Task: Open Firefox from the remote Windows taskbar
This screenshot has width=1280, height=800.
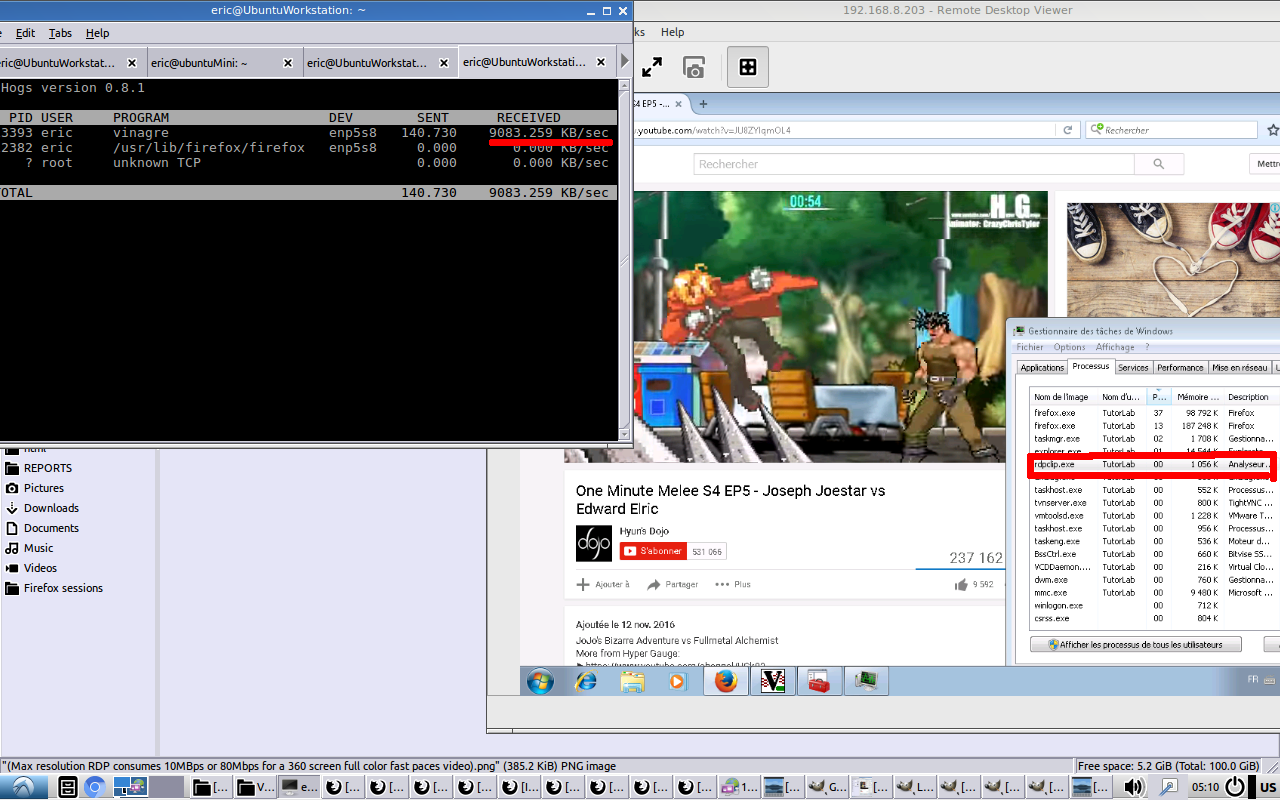Action: pos(725,681)
